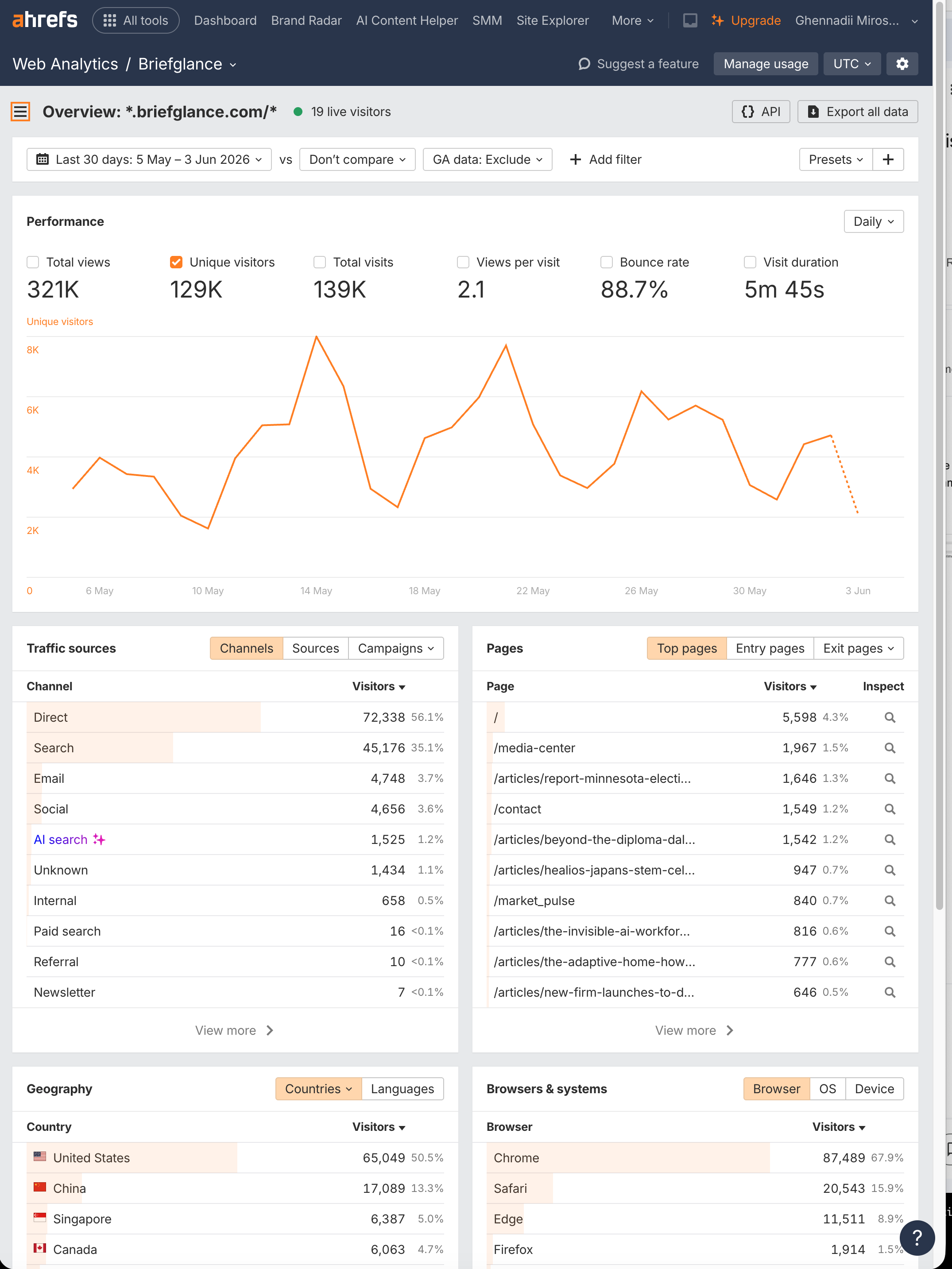Open the Last 30 days date range dropdown
952x1269 pixels.
coord(149,159)
